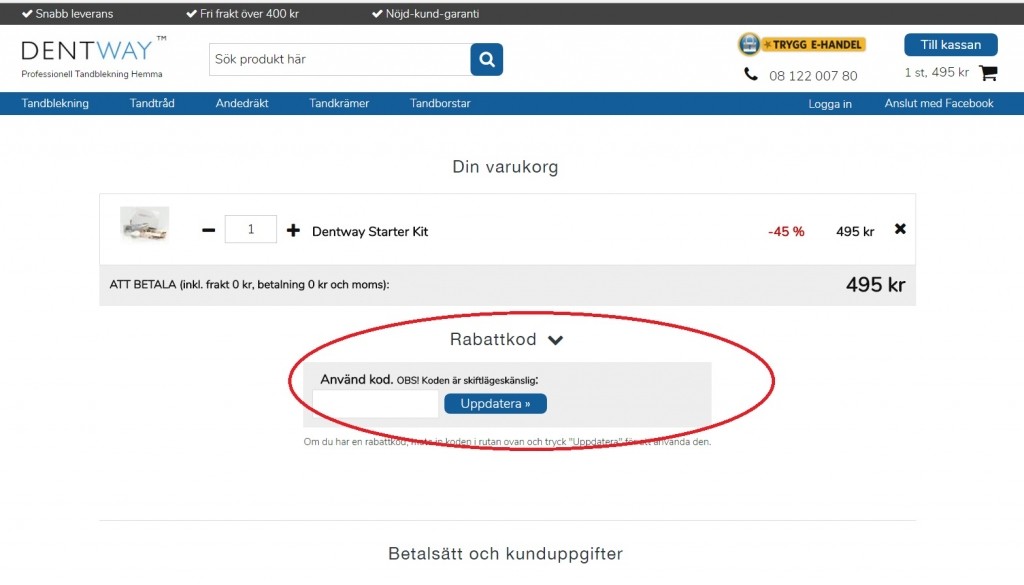The image size is (1024, 585).
Task: Focus the Sök produkt här search field
Action: point(340,59)
